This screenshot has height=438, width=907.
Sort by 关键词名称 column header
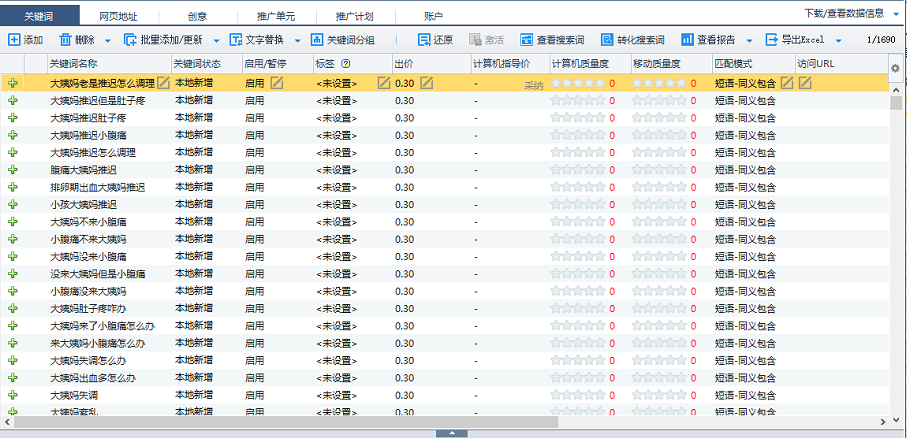click(x=109, y=64)
